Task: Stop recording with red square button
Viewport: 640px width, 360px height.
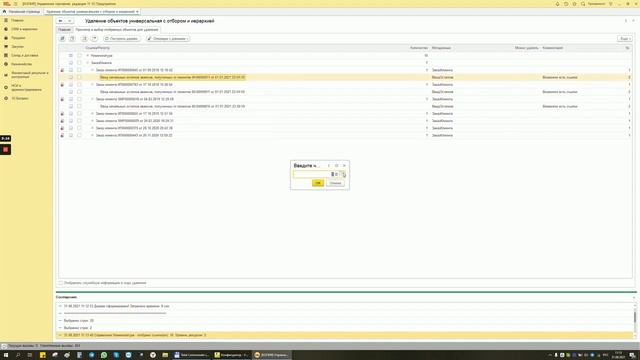Action: [5, 150]
